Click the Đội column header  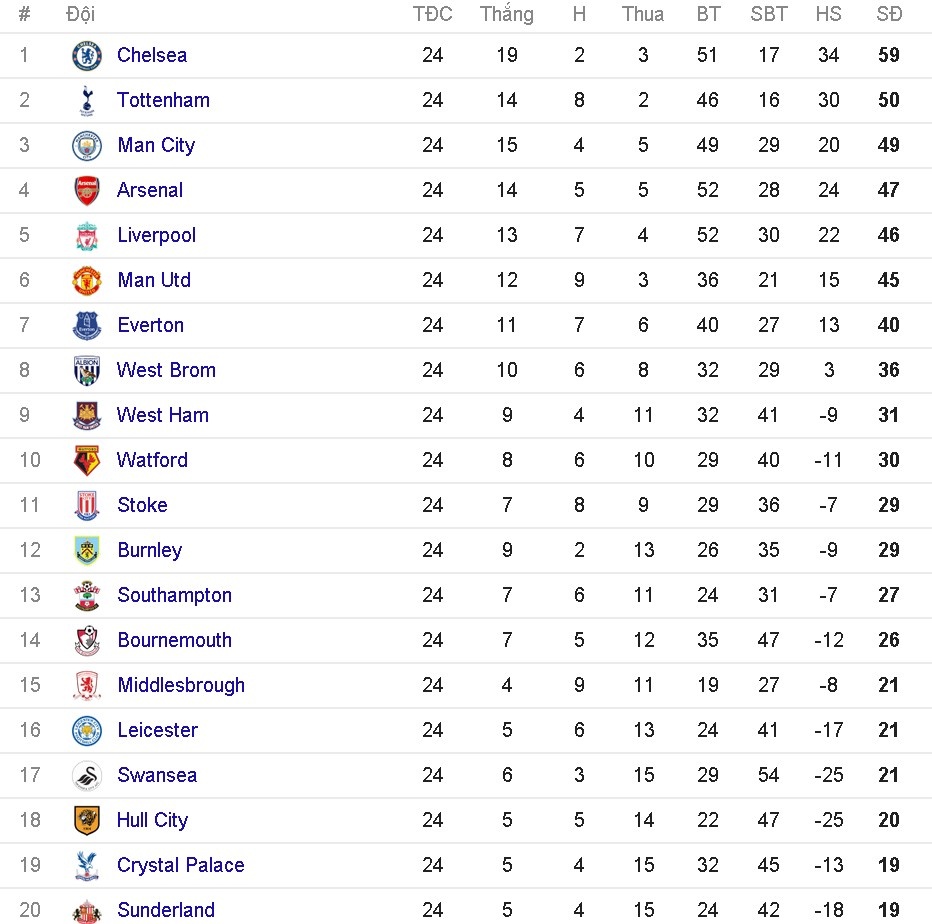coord(80,14)
